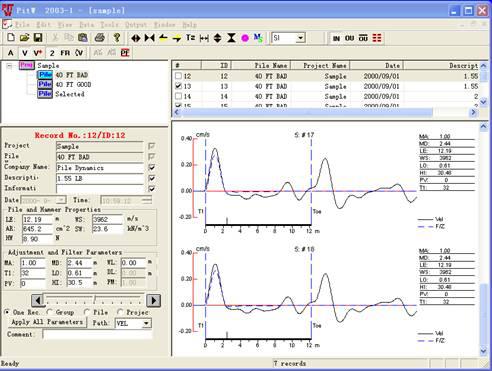Click the horizontal compress arrows icon
Screen dimensions: 492x371
149,38
